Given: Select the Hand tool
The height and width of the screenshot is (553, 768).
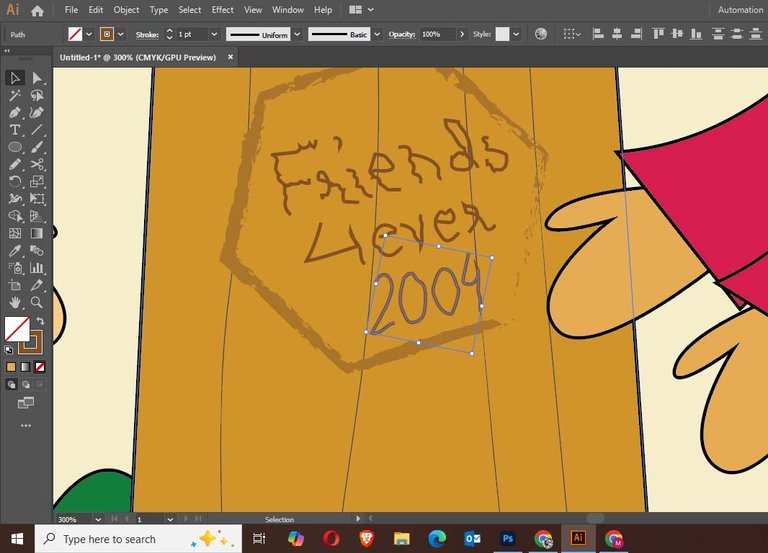Looking at the screenshot, I should [15, 302].
